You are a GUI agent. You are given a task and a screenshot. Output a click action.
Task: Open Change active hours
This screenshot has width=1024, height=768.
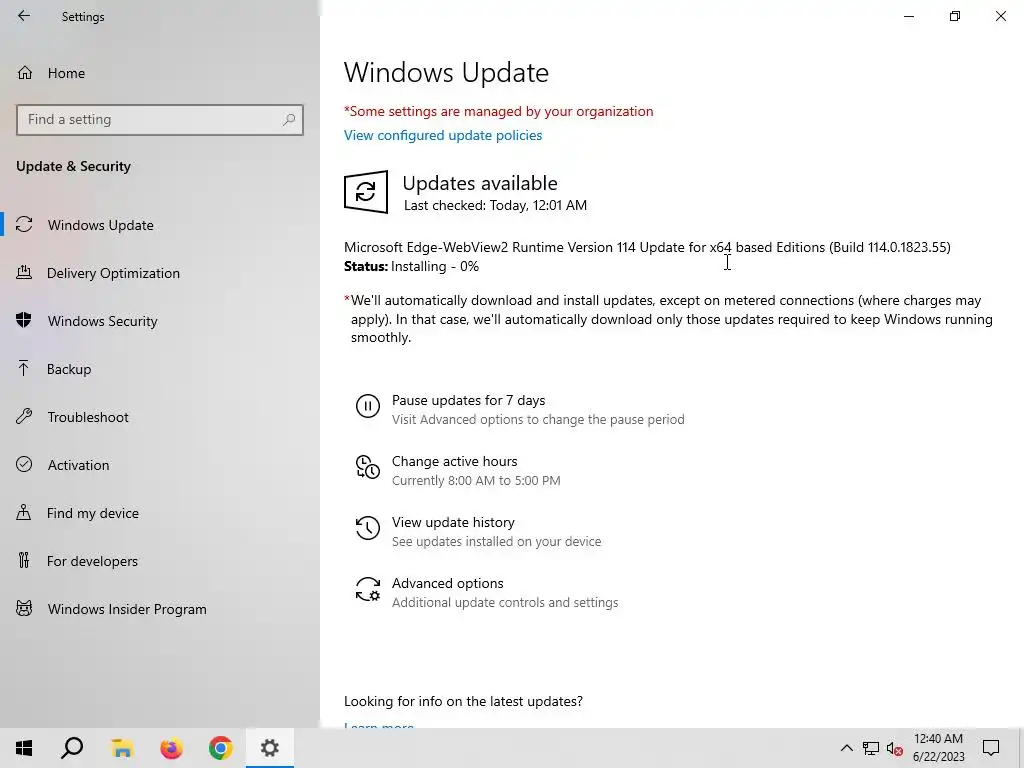[x=455, y=461]
